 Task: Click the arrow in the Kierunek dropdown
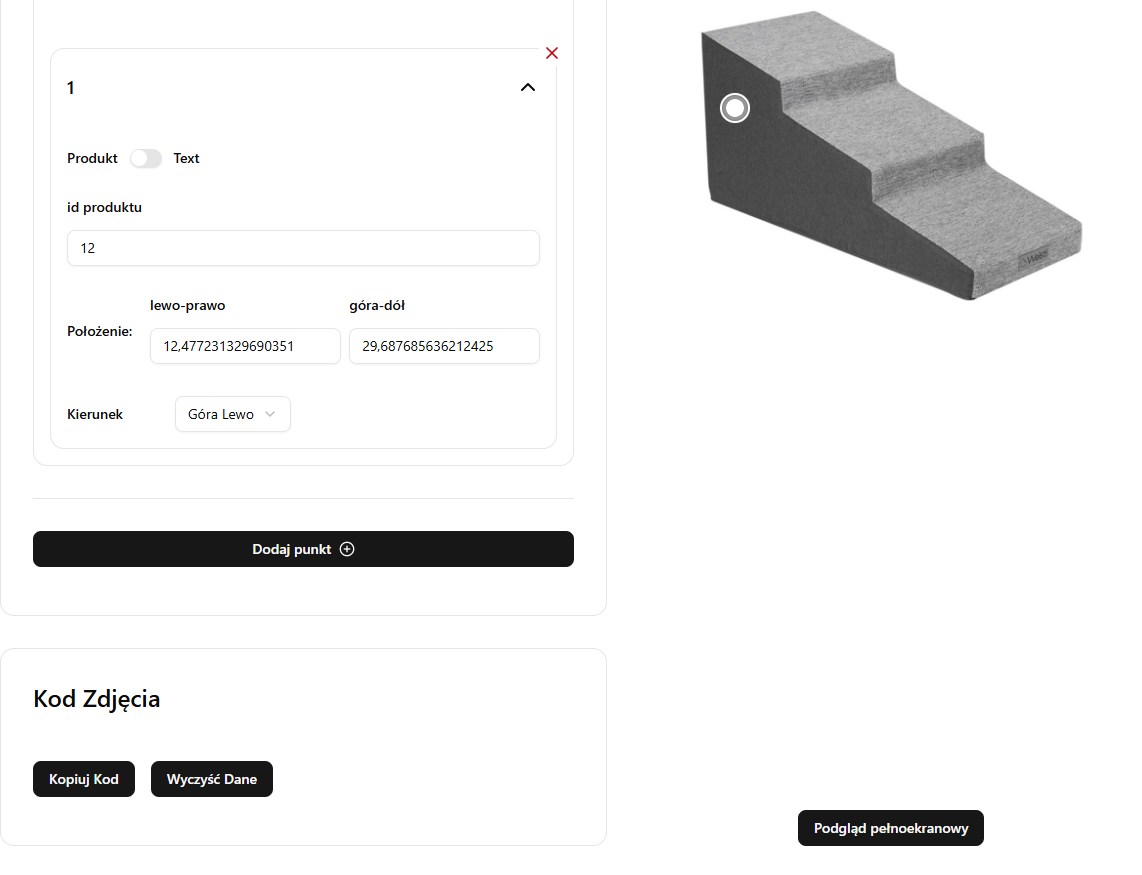click(270, 414)
